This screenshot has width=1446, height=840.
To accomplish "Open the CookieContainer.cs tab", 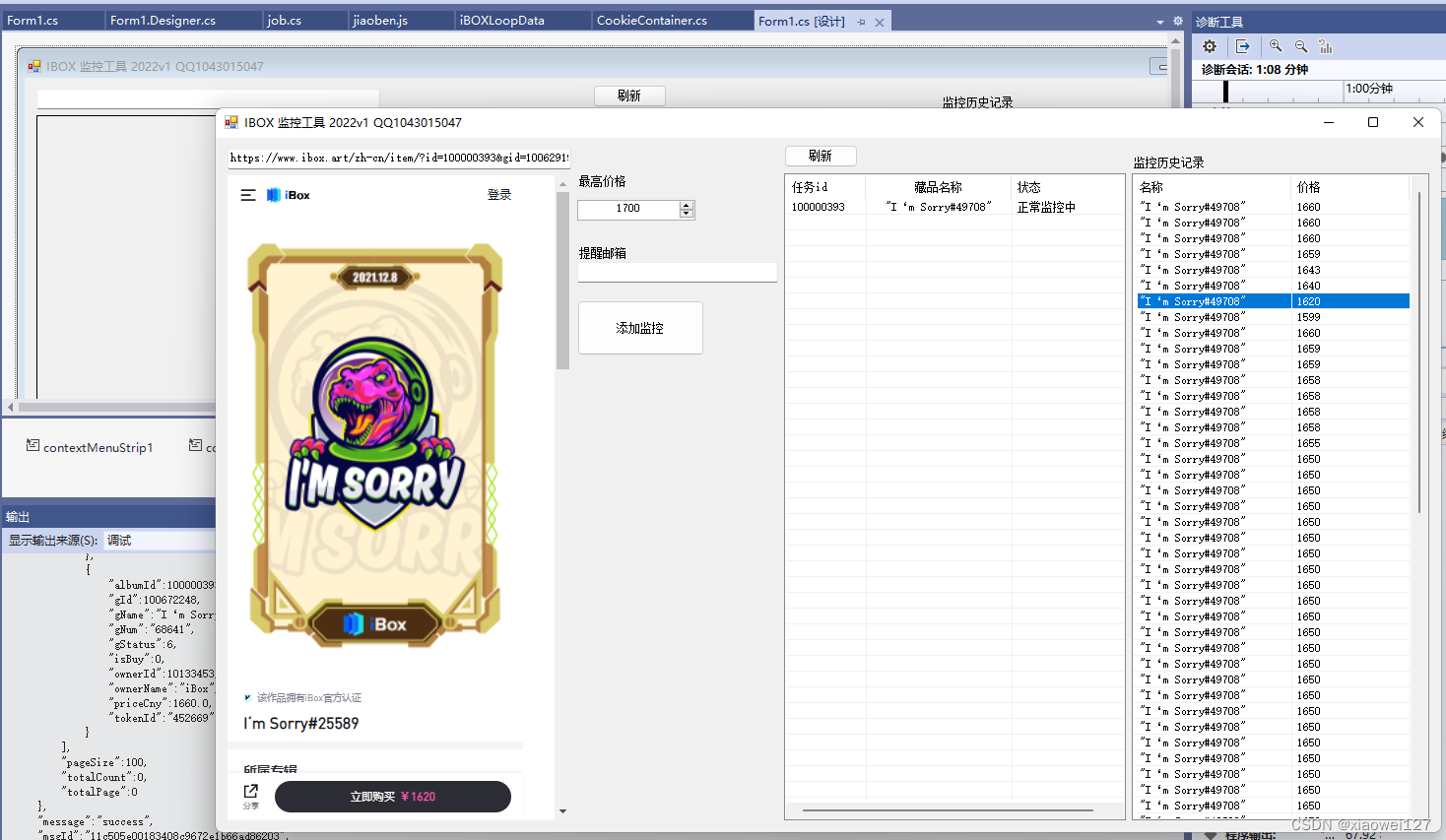I will pos(652,20).
